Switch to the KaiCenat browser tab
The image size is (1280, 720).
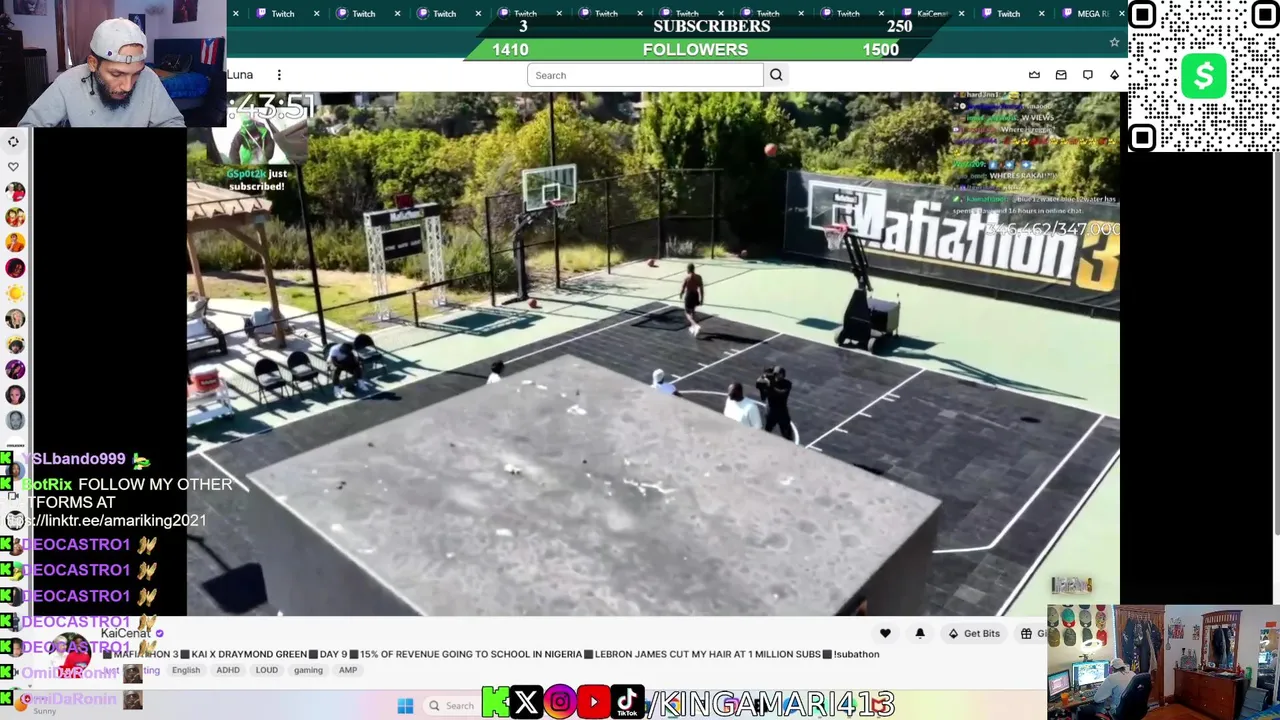930,13
